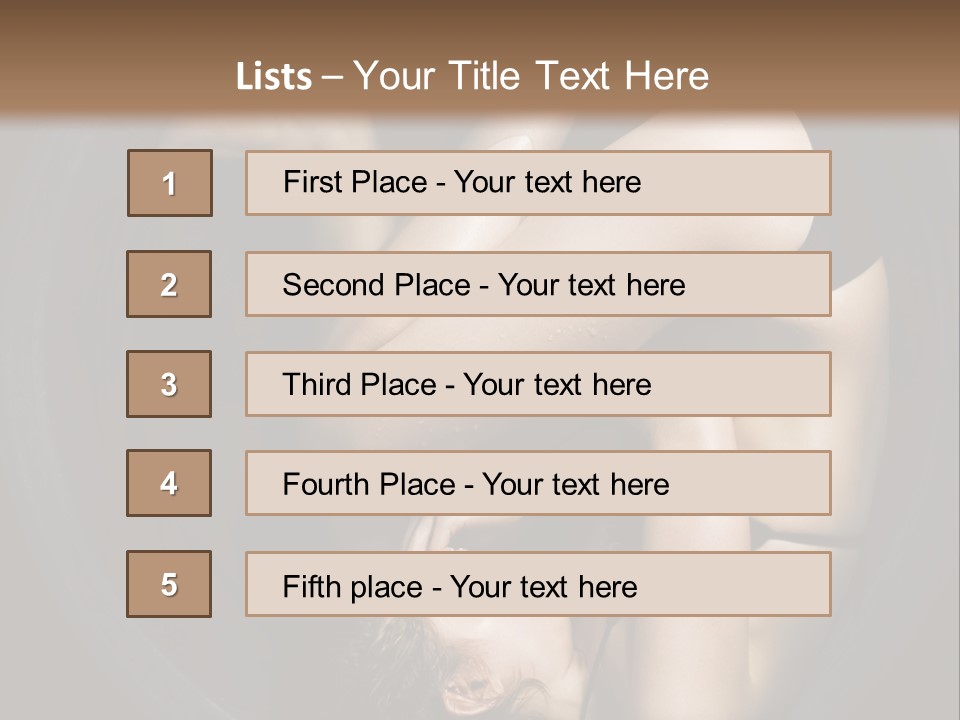Click 'Your text here' in Fifth place row

(543, 586)
